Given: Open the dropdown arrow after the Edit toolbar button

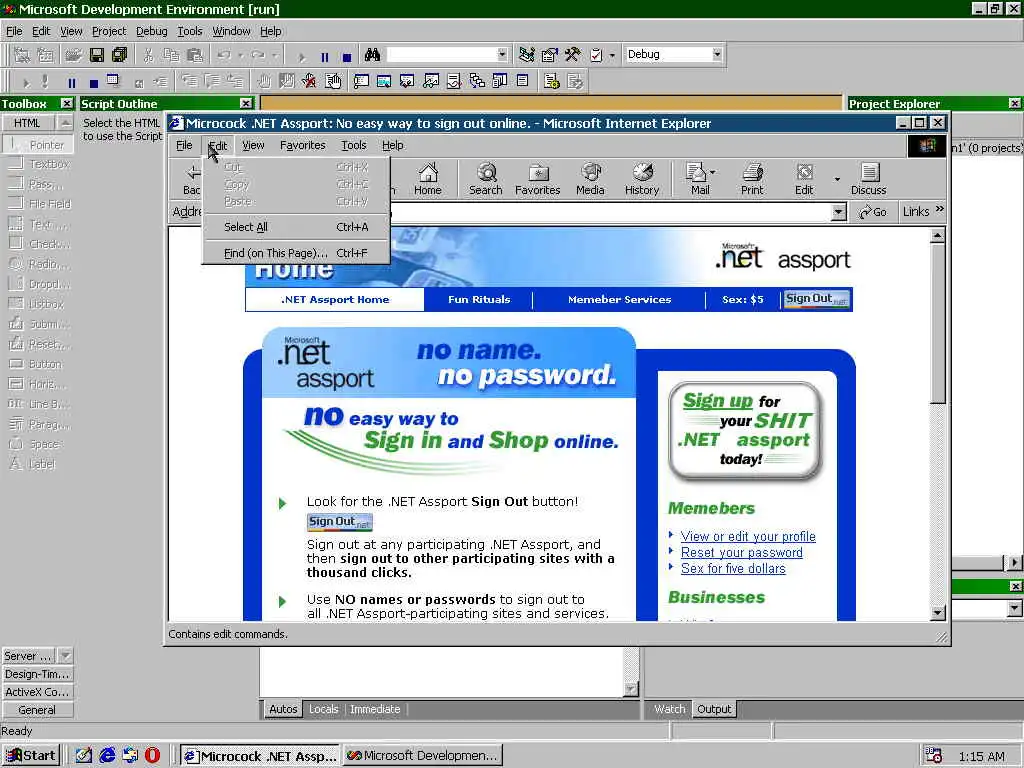Looking at the screenshot, I should click(837, 180).
